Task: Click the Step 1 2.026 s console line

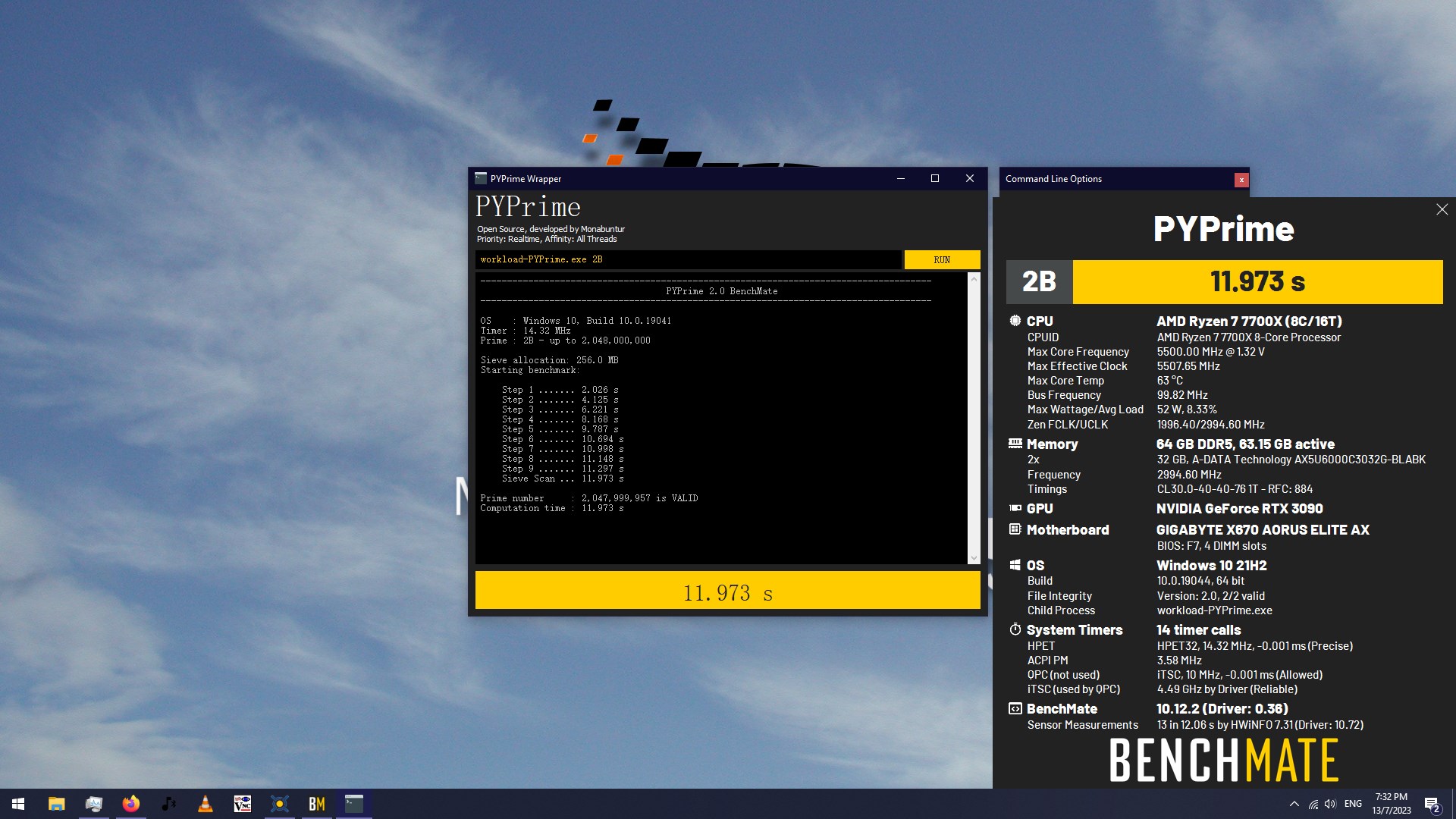Action: pyautogui.click(x=560, y=390)
